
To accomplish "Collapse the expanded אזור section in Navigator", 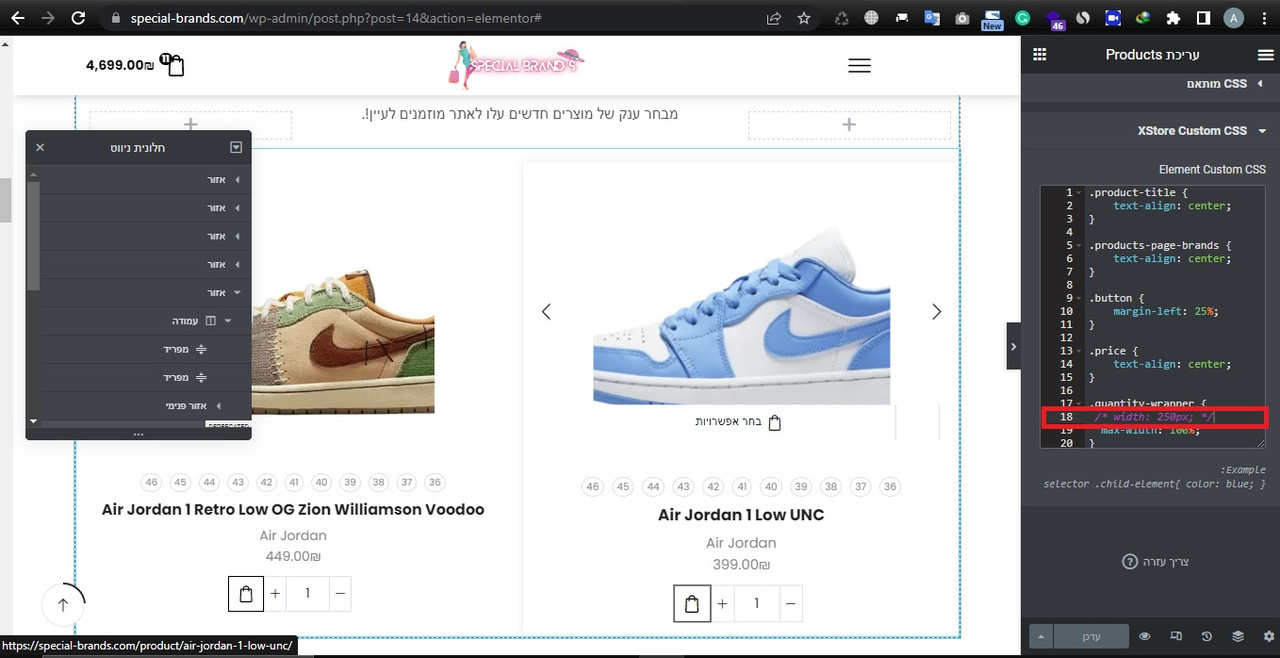I will [237, 293].
